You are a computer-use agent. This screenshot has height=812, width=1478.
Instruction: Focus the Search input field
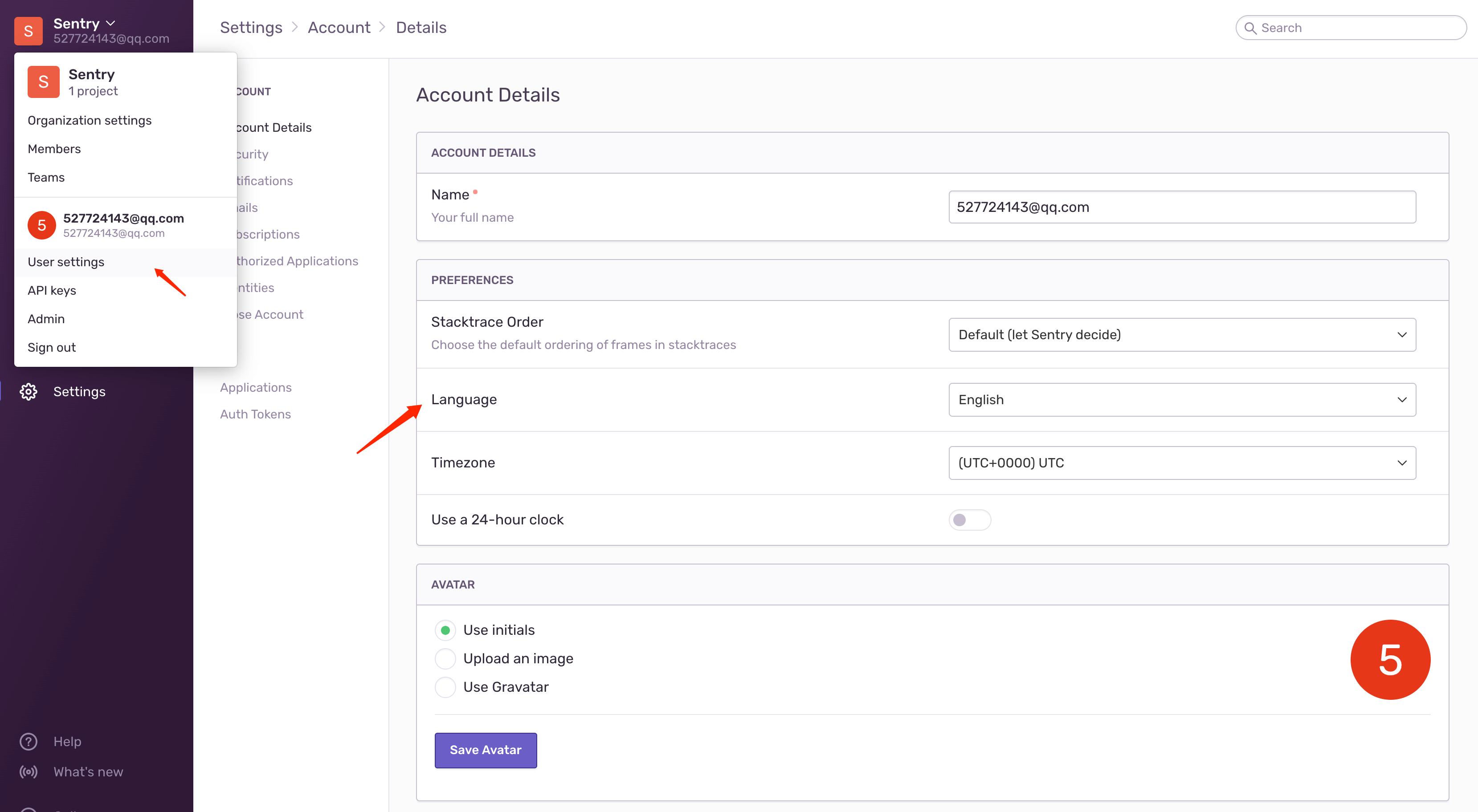[1351, 28]
